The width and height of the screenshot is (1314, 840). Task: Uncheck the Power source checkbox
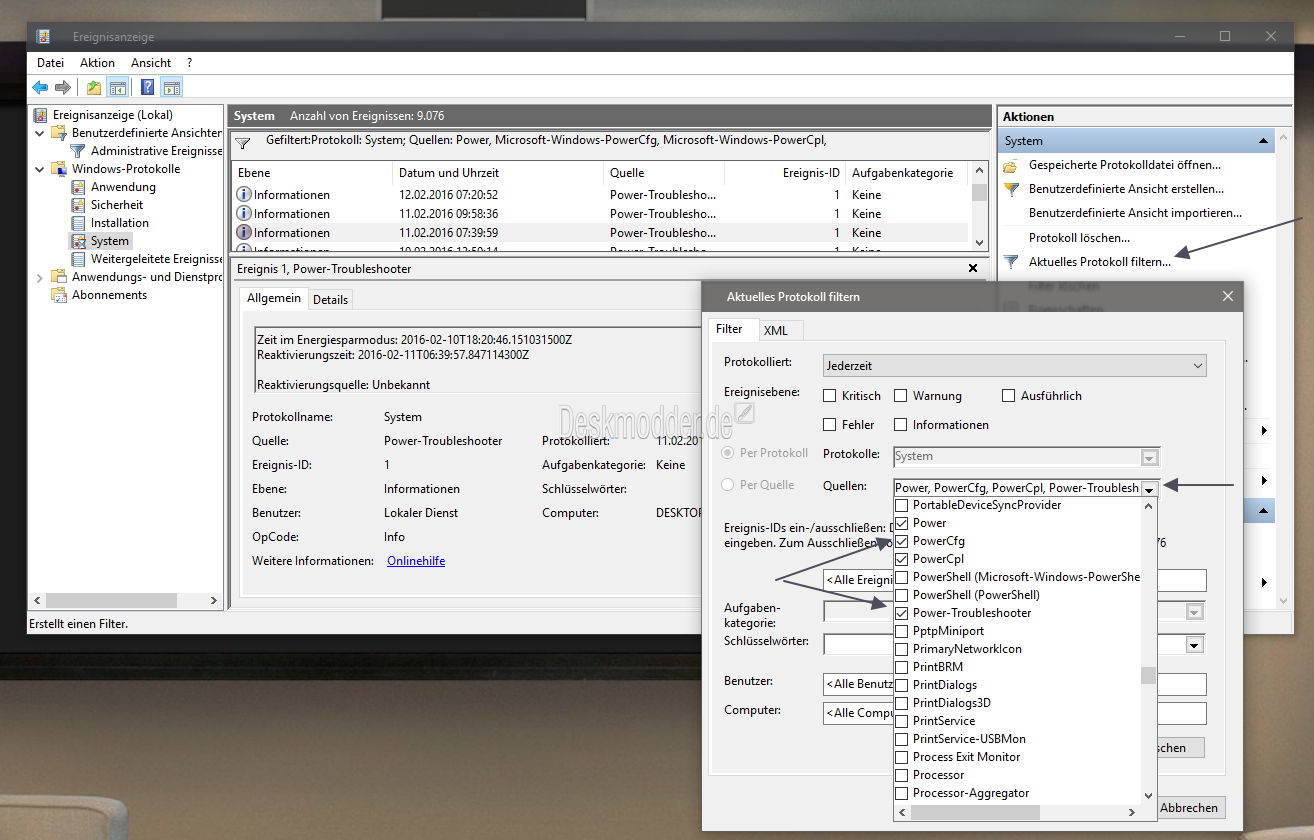(902, 523)
